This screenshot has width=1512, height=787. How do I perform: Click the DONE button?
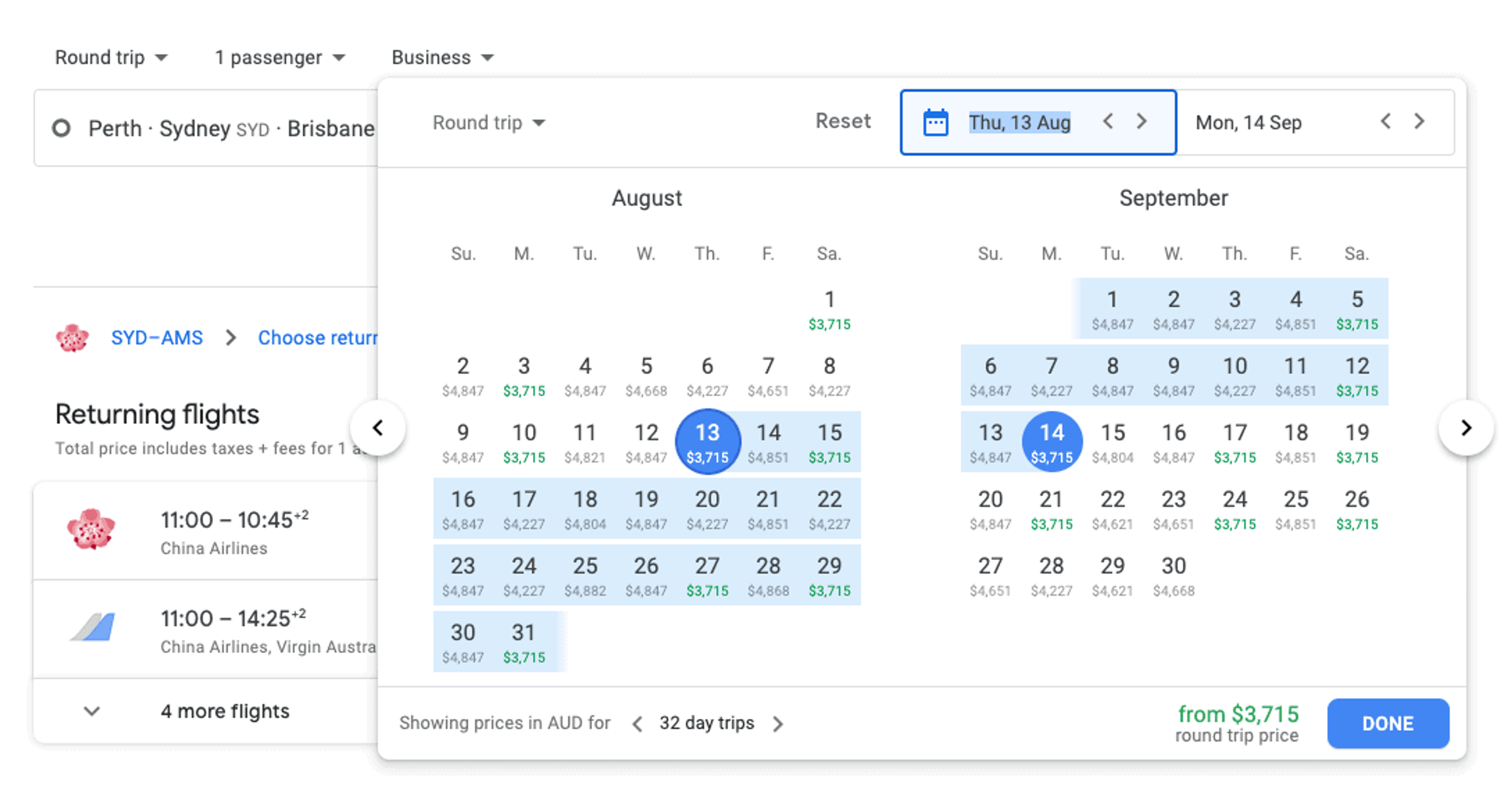click(1388, 723)
